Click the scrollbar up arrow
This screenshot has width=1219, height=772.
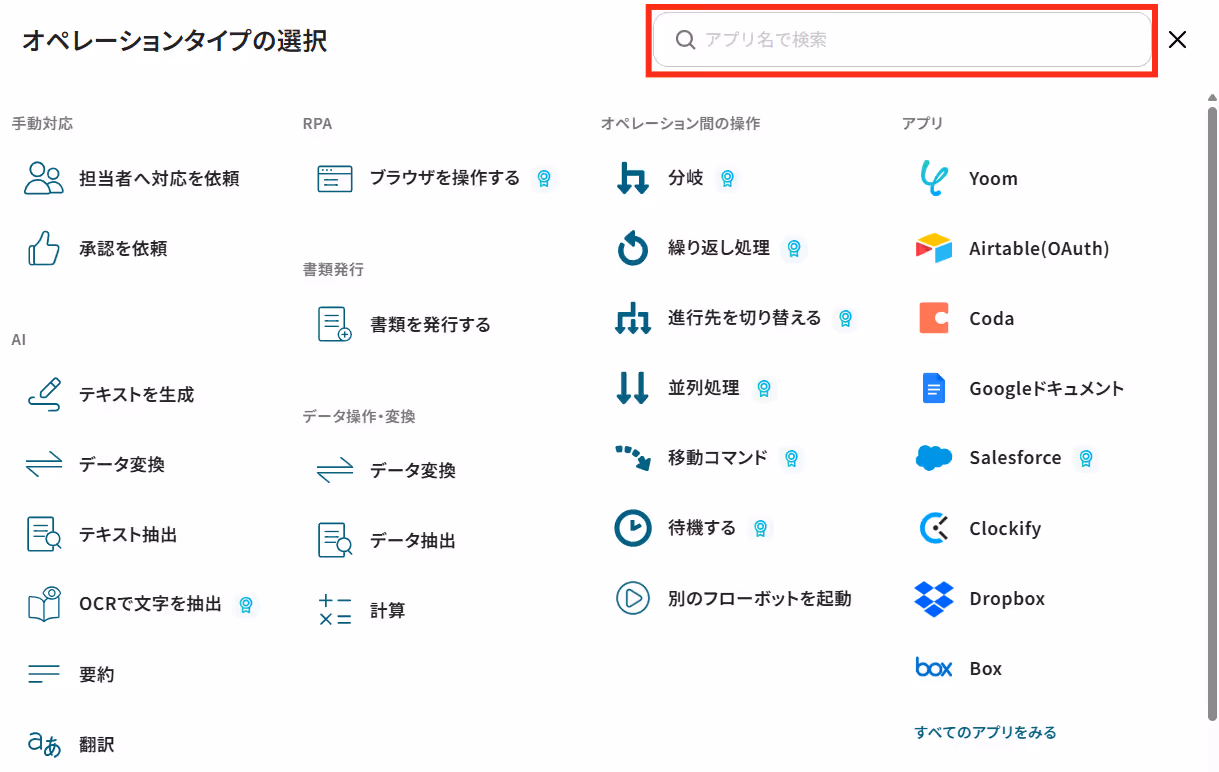1213,98
